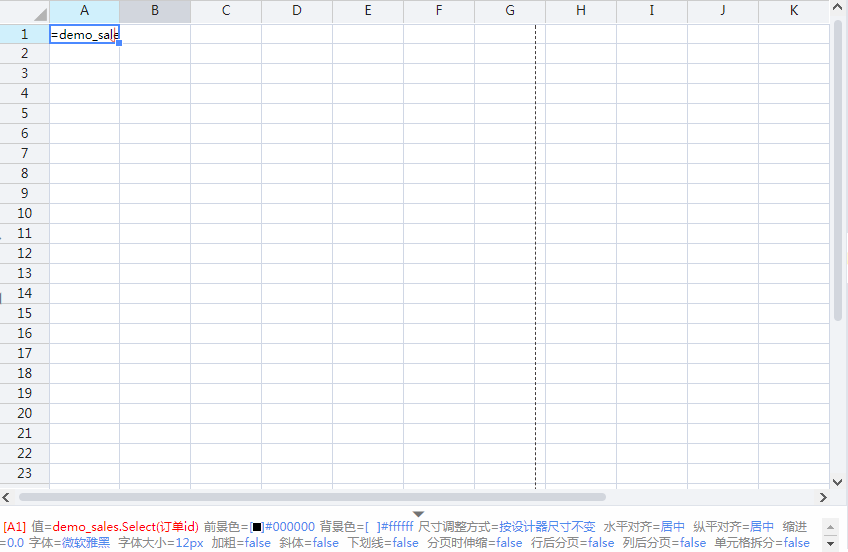Click the white background color swatch
848x552 pixels.
click(x=371, y=527)
